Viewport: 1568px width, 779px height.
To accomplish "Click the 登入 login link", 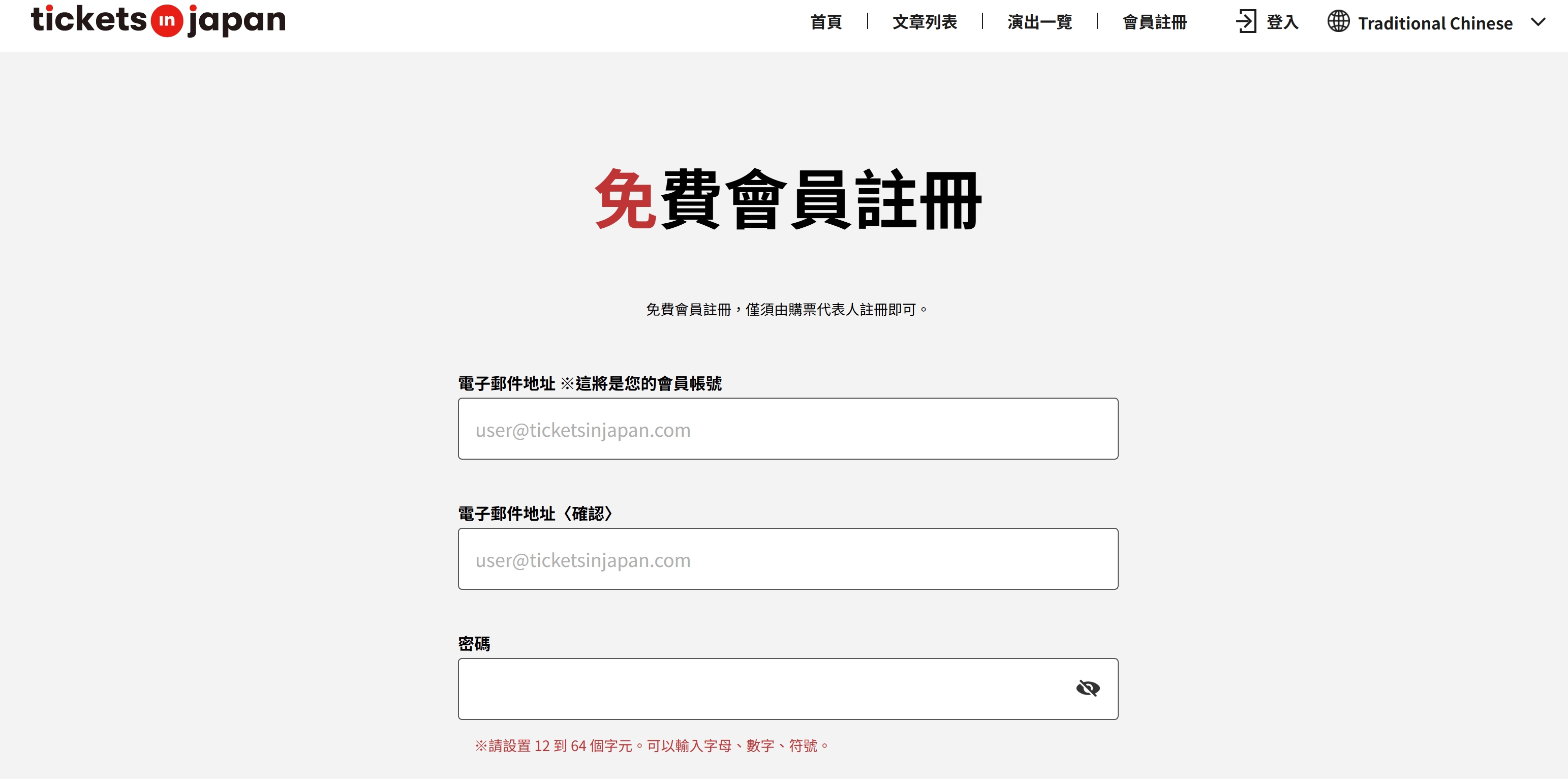I will [x=1282, y=22].
